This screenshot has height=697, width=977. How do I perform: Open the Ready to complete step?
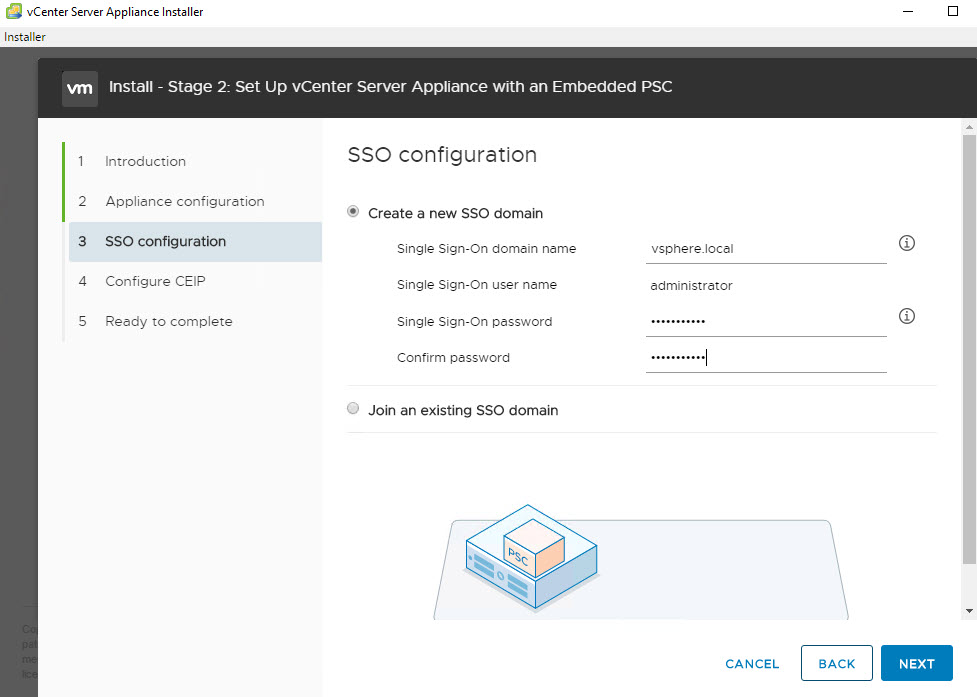point(168,321)
